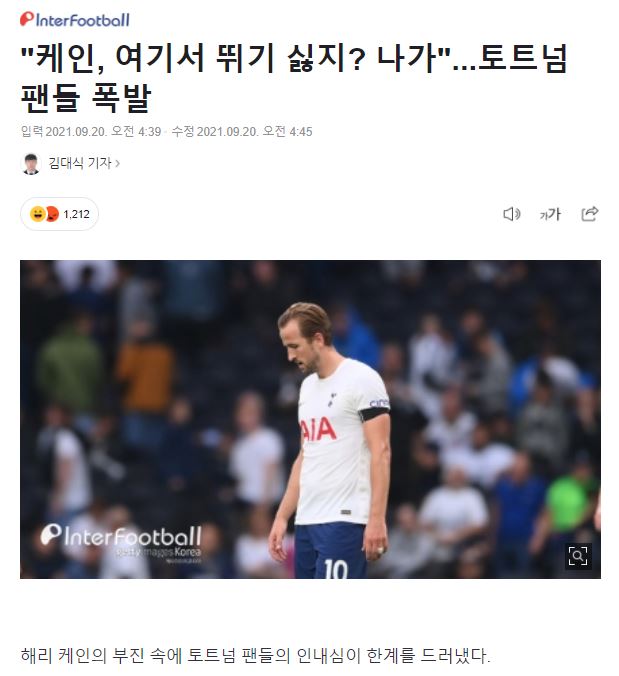This screenshot has height=676, width=619.
Task: Listen to article with speaker icon
Action: (x=512, y=214)
